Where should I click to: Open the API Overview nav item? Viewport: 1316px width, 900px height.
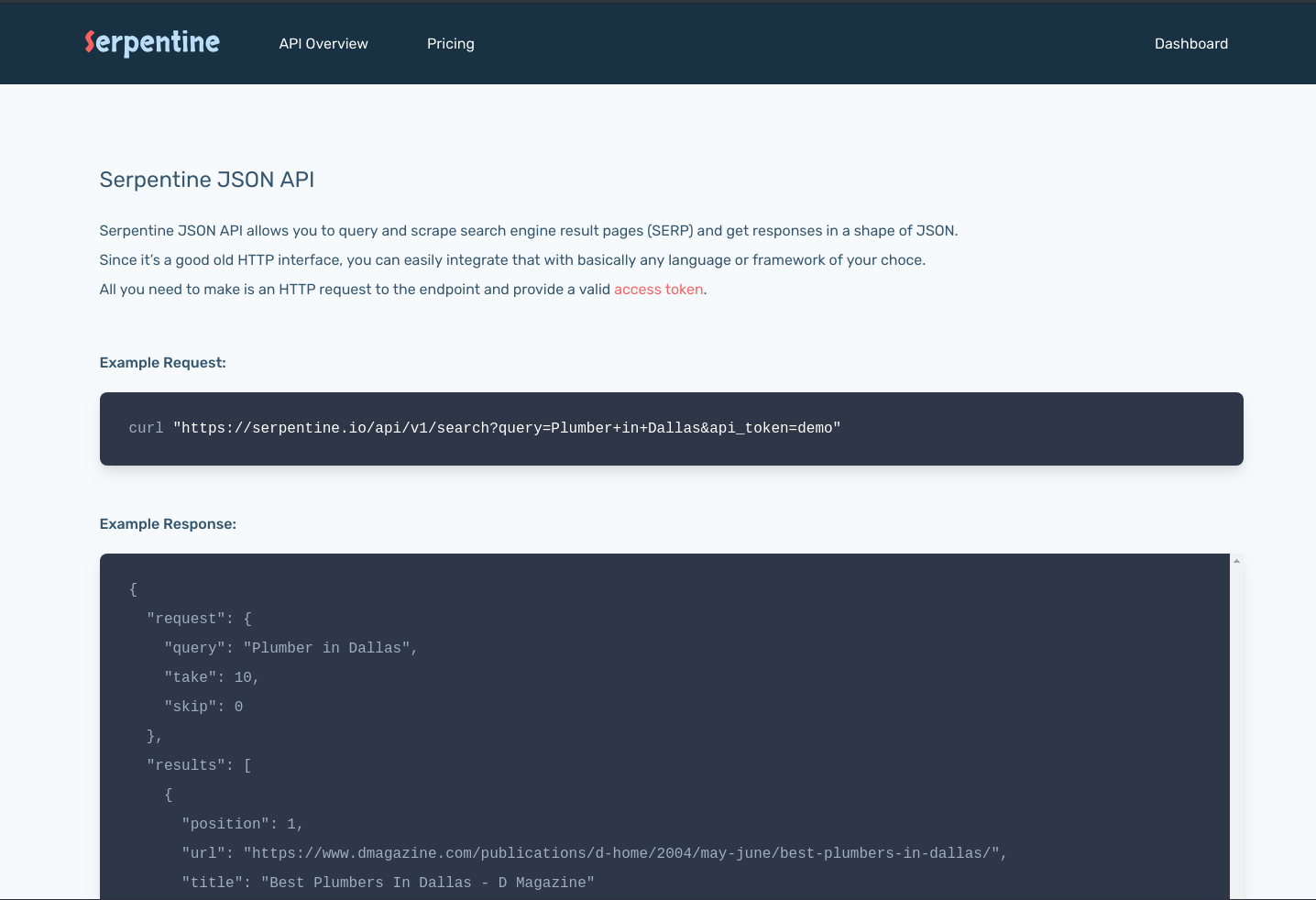(x=324, y=44)
